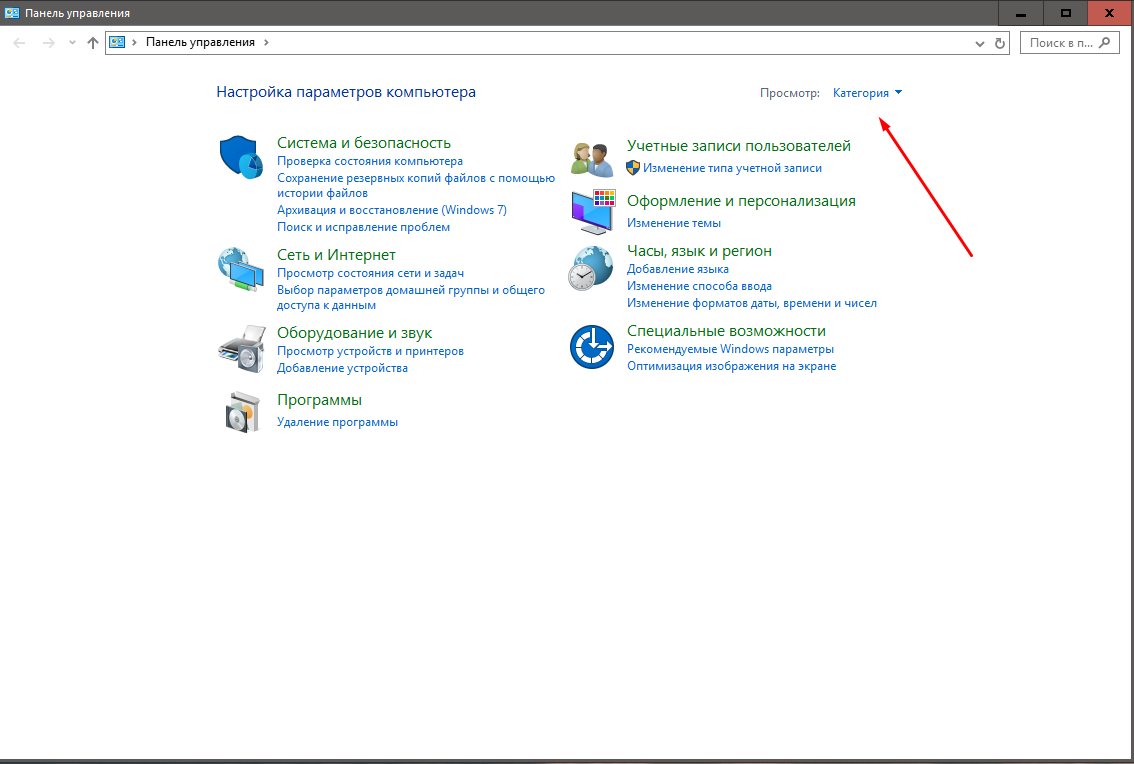Open Часы, язык и регион category
The height and width of the screenshot is (764, 1134).
pos(699,251)
